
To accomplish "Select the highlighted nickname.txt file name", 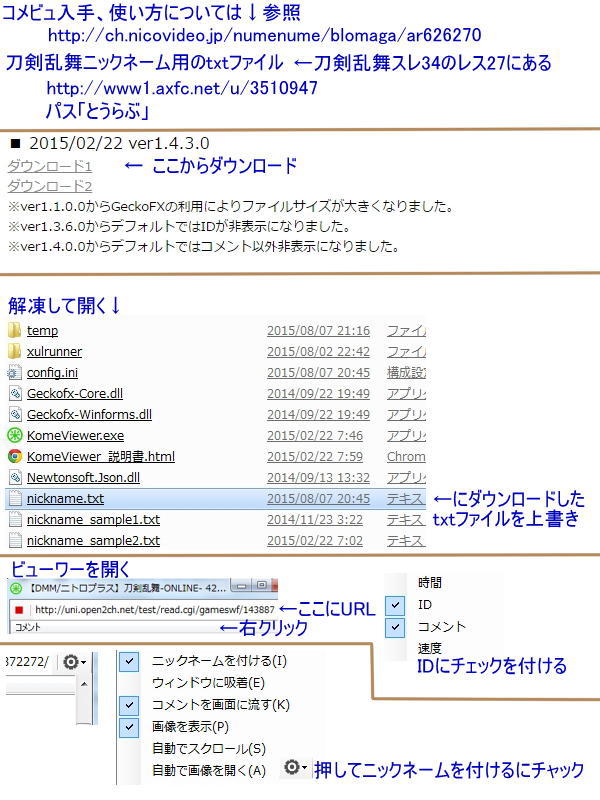I will 65,498.
